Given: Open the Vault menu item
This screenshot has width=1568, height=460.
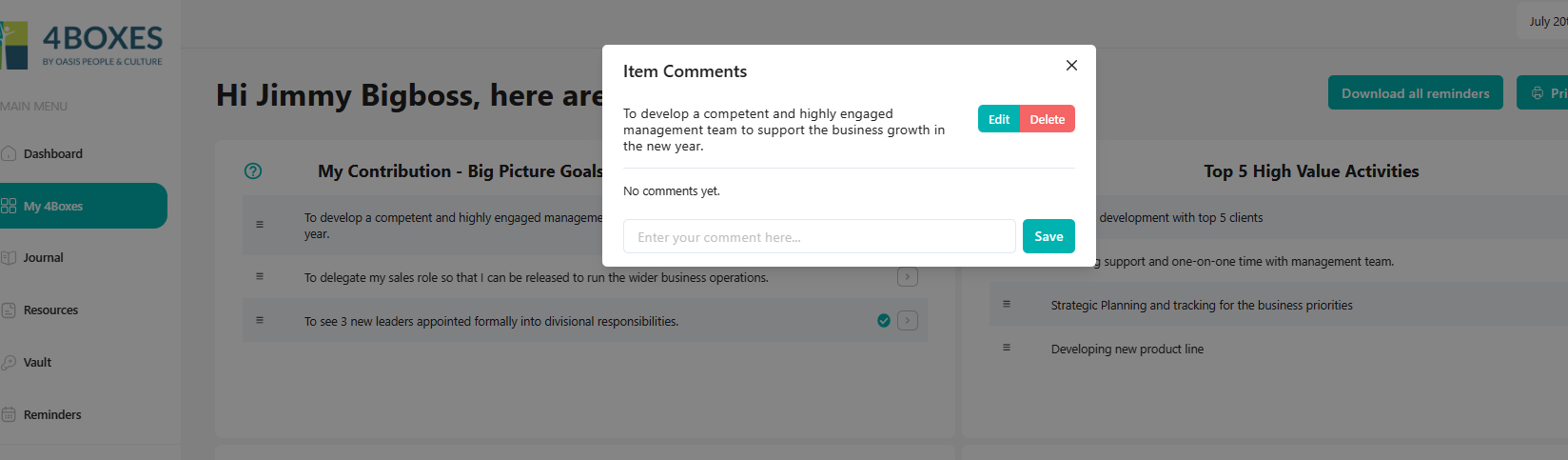Looking at the screenshot, I should [x=37, y=362].
